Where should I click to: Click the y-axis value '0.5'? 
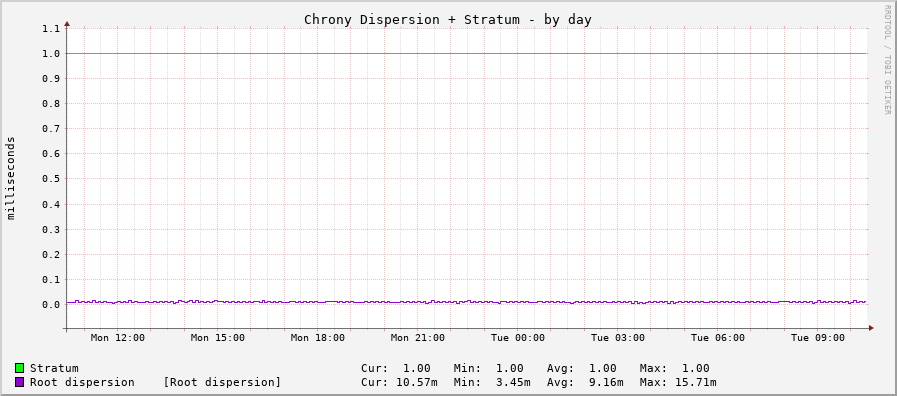pos(51,179)
